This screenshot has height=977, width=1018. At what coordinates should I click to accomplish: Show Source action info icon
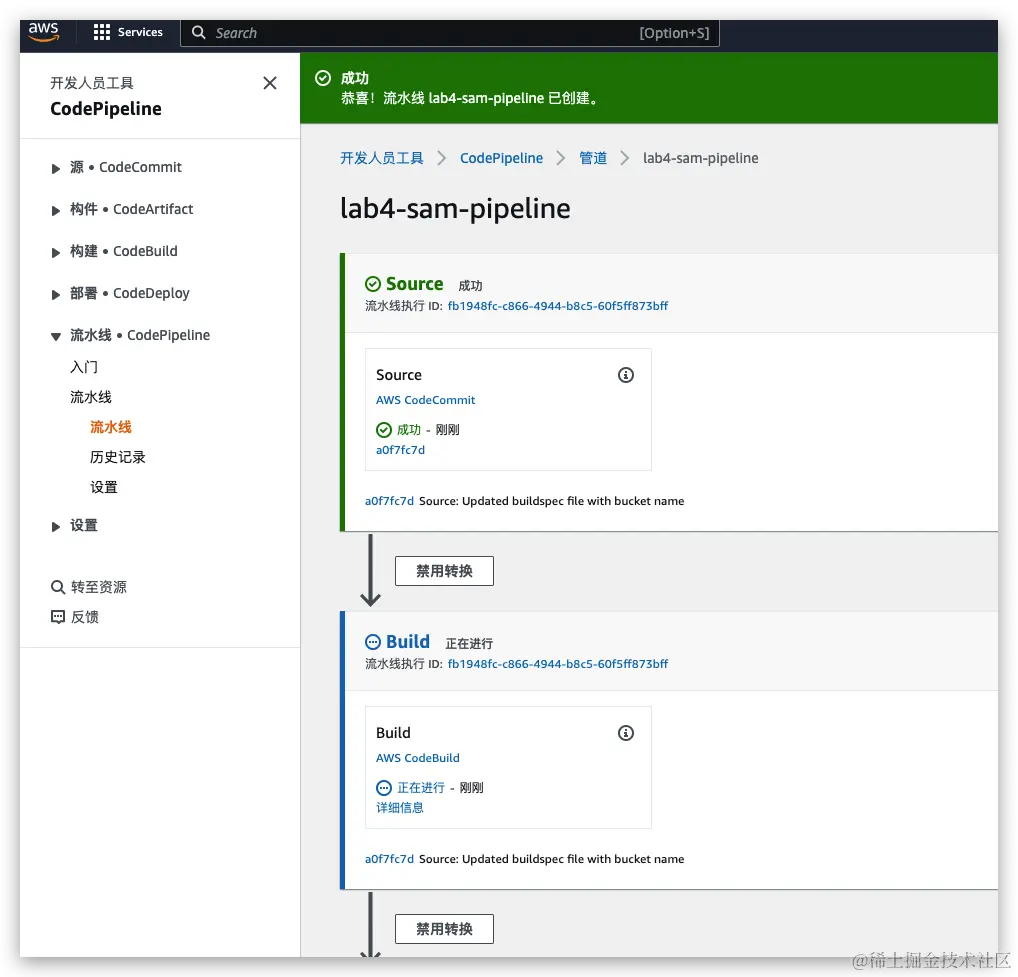pos(626,375)
